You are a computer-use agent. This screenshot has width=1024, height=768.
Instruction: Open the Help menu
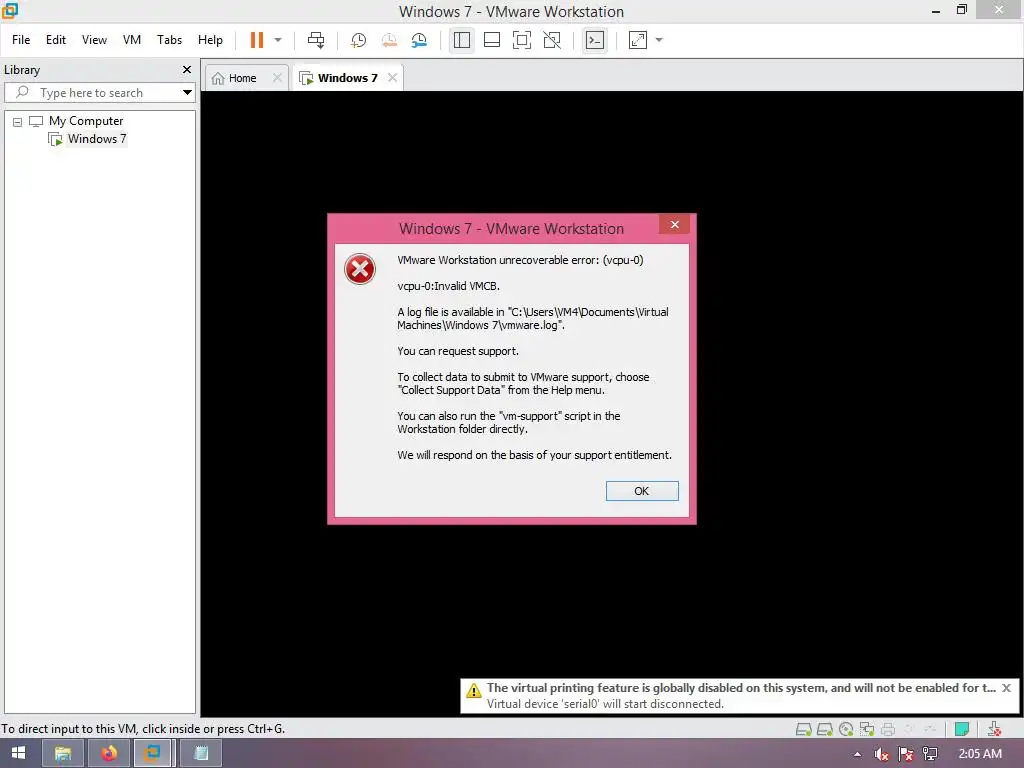pos(210,40)
